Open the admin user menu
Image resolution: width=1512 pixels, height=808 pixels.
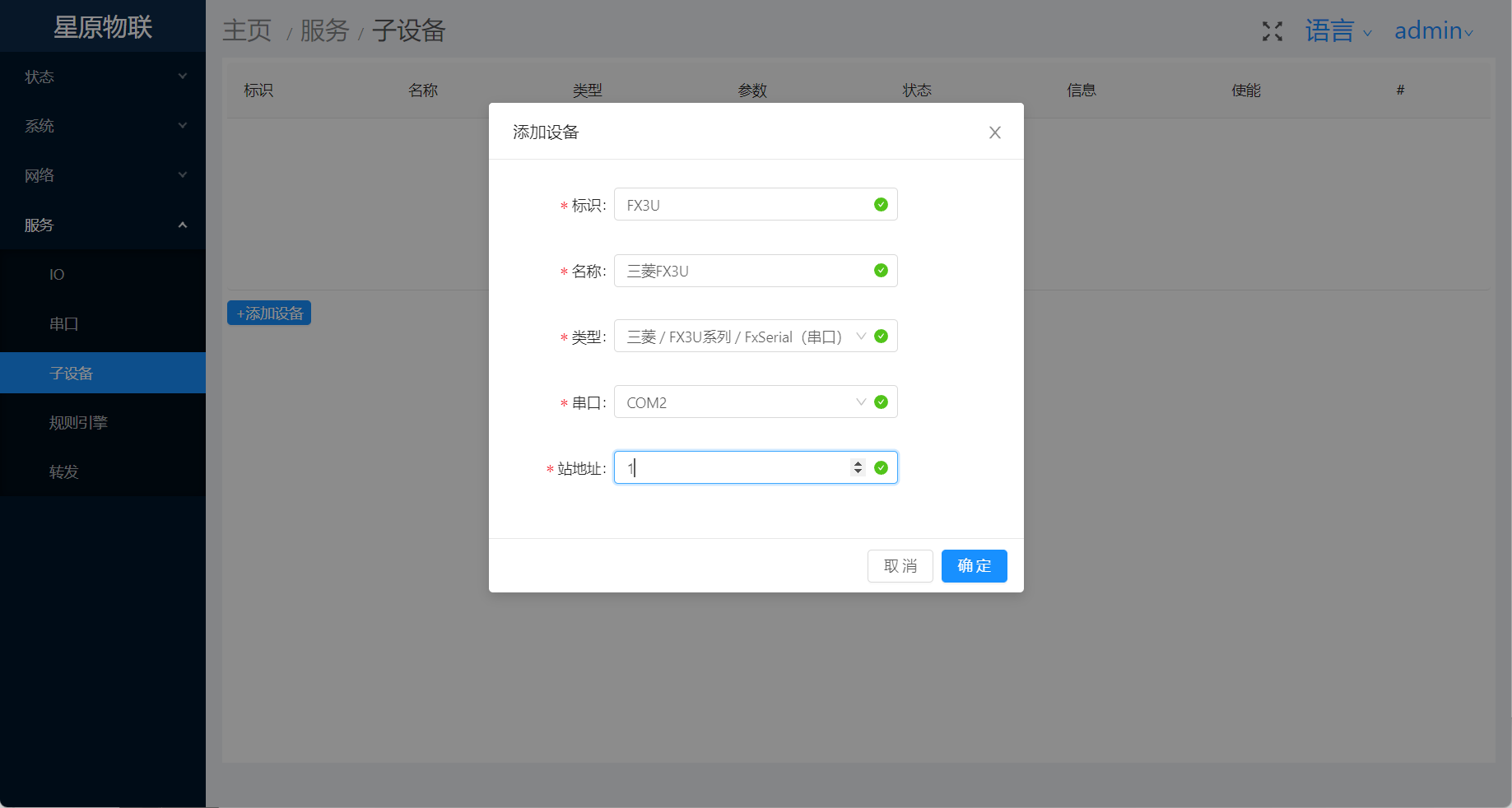pyautogui.click(x=1434, y=31)
